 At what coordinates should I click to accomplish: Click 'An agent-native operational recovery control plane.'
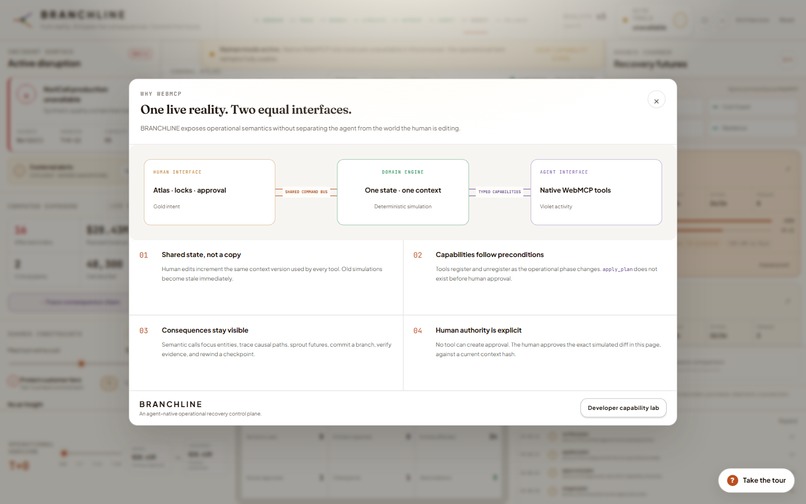coord(200,413)
